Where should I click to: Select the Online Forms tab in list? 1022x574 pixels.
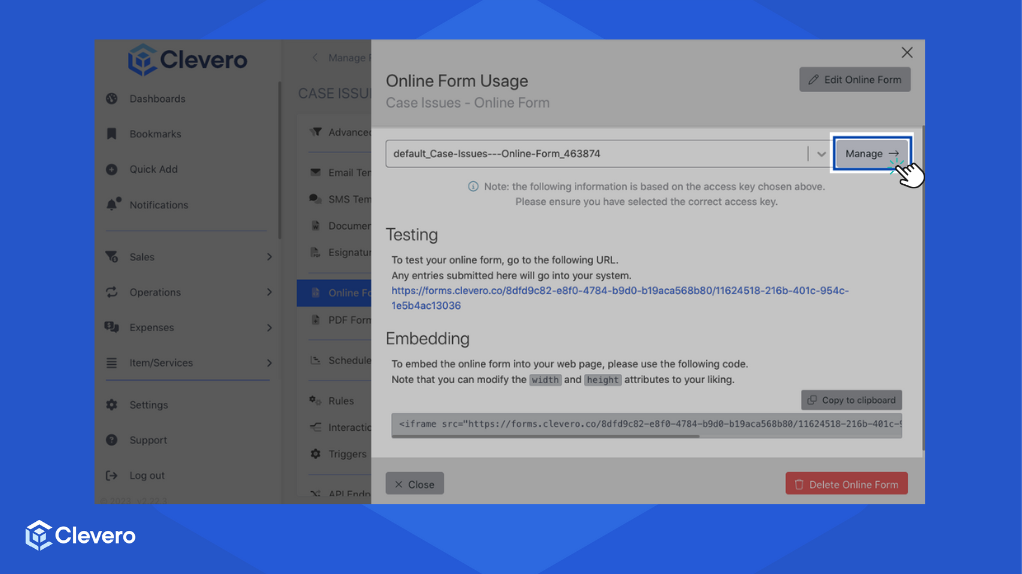click(334, 293)
